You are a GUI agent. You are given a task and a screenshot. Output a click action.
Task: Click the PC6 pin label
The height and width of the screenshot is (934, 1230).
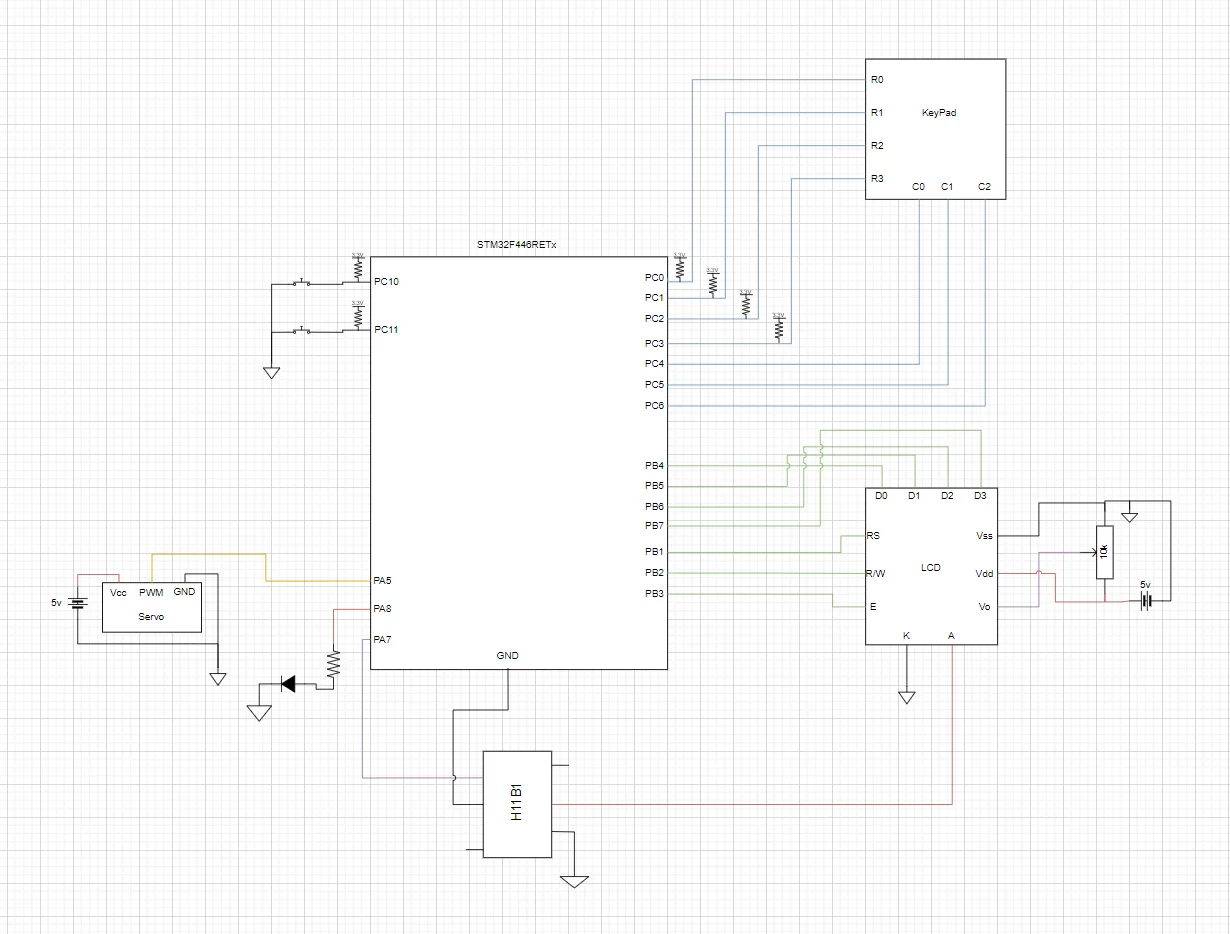point(654,405)
